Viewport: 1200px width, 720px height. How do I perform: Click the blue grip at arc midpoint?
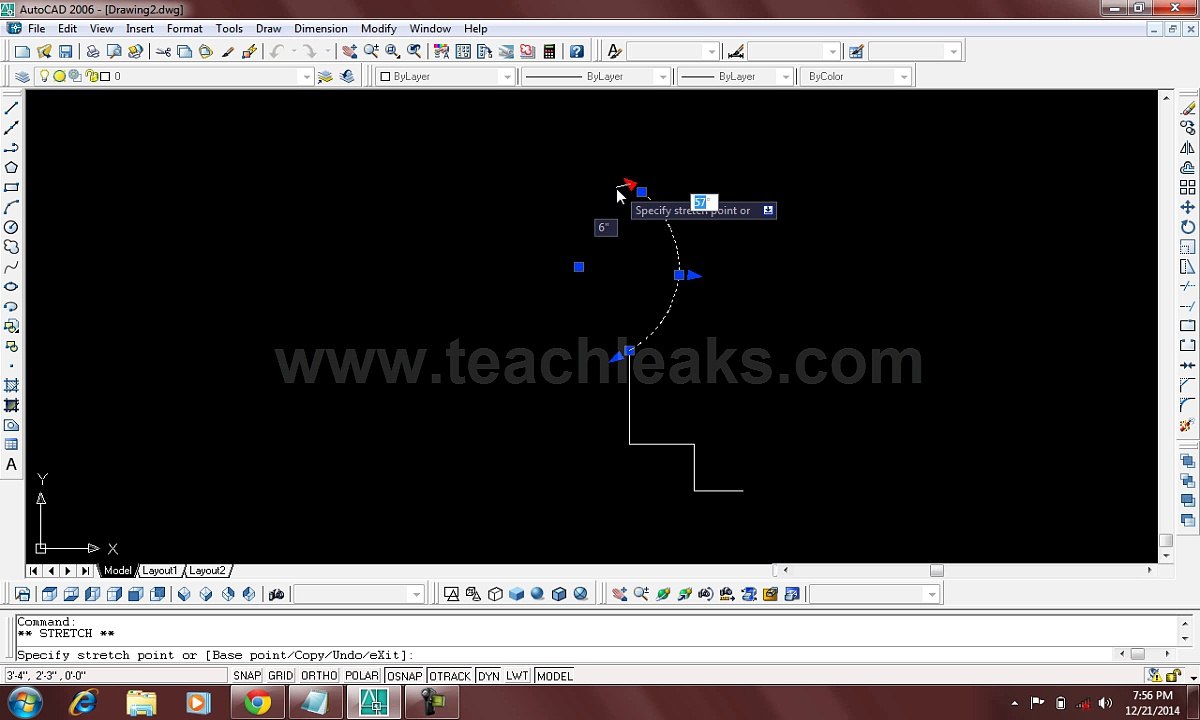point(679,275)
